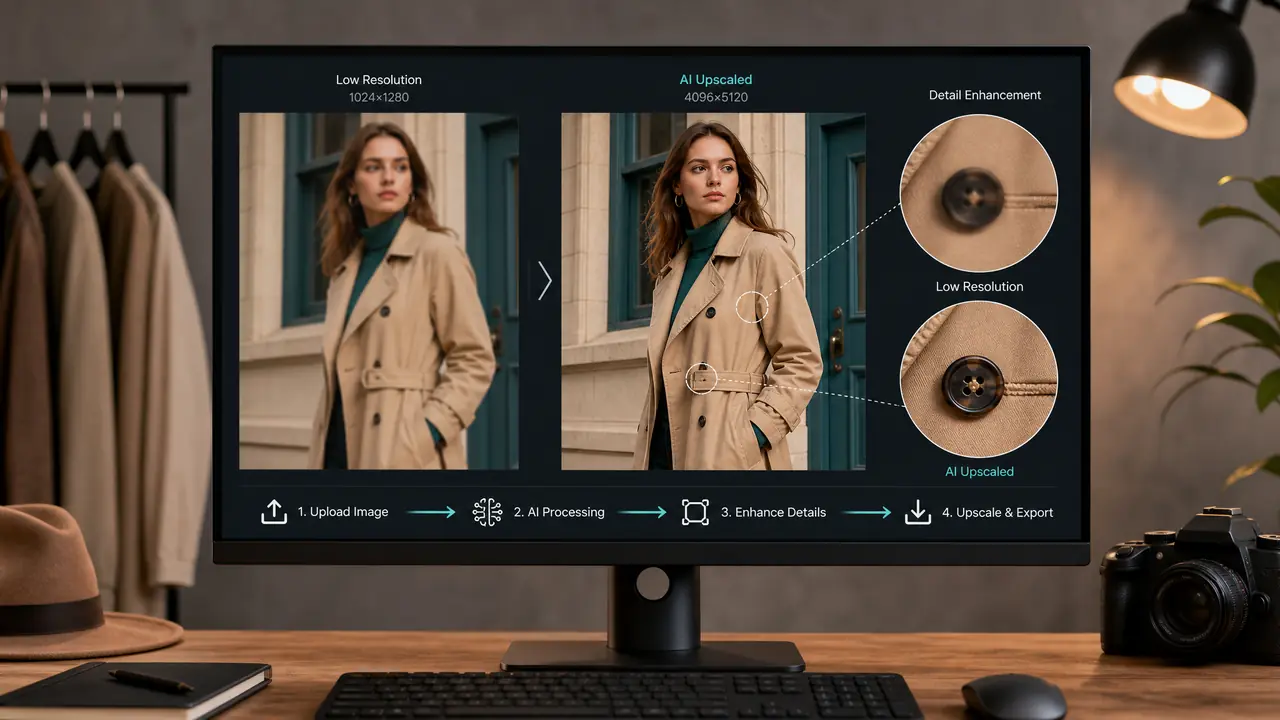Click the 'AI Upscaled' heading above the photo
Screen dimensions: 1280x720
[x=715, y=80]
